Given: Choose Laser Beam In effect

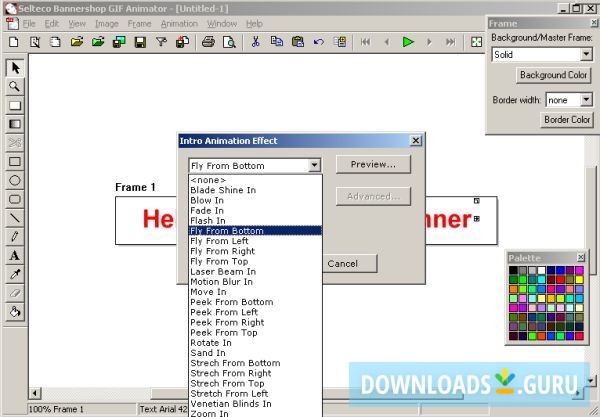Looking at the screenshot, I should pos(255,272).
